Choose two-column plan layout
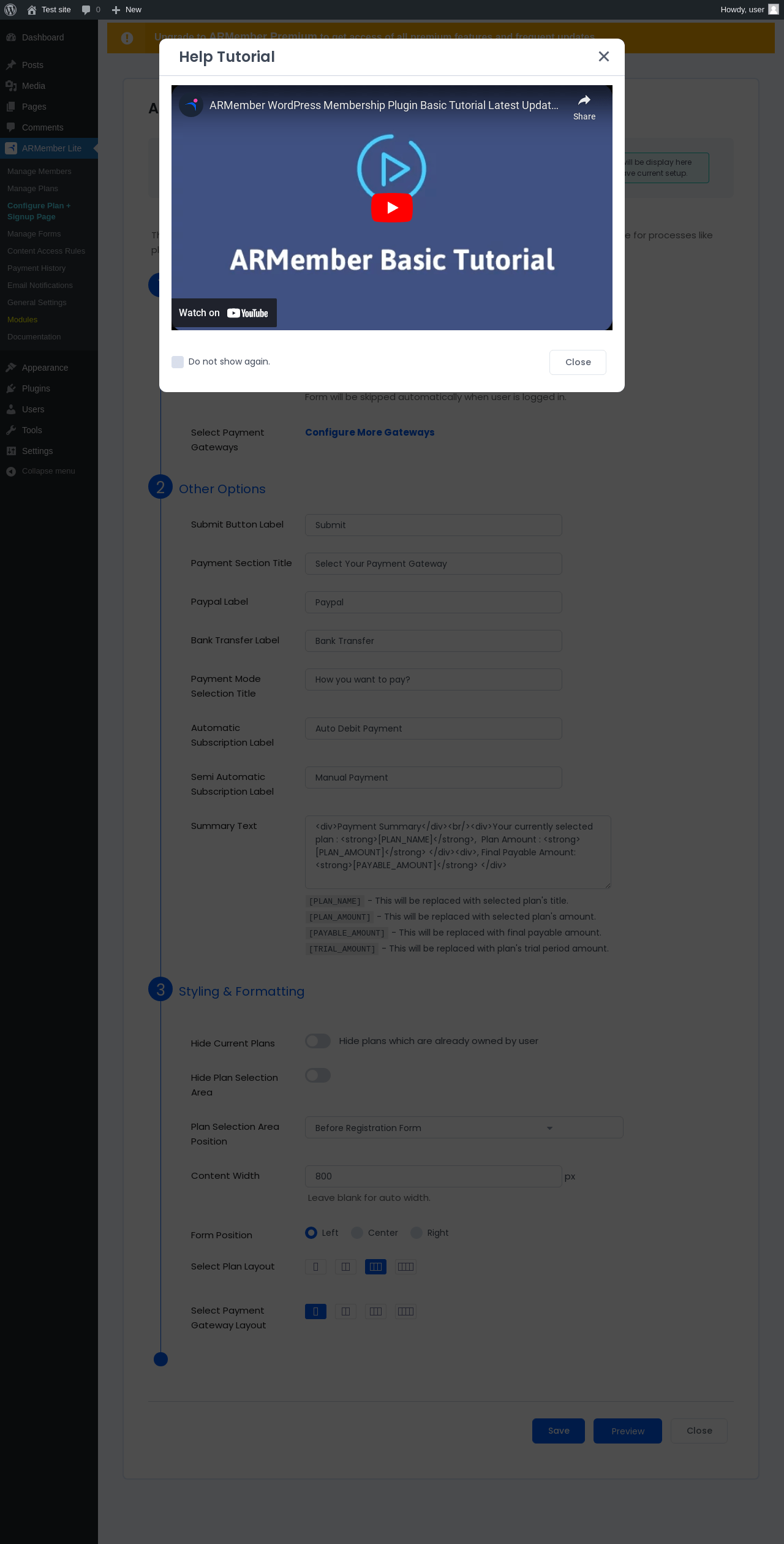Image resolution: width=784 pixels, height=1544 pixels. coord(345,1266)
